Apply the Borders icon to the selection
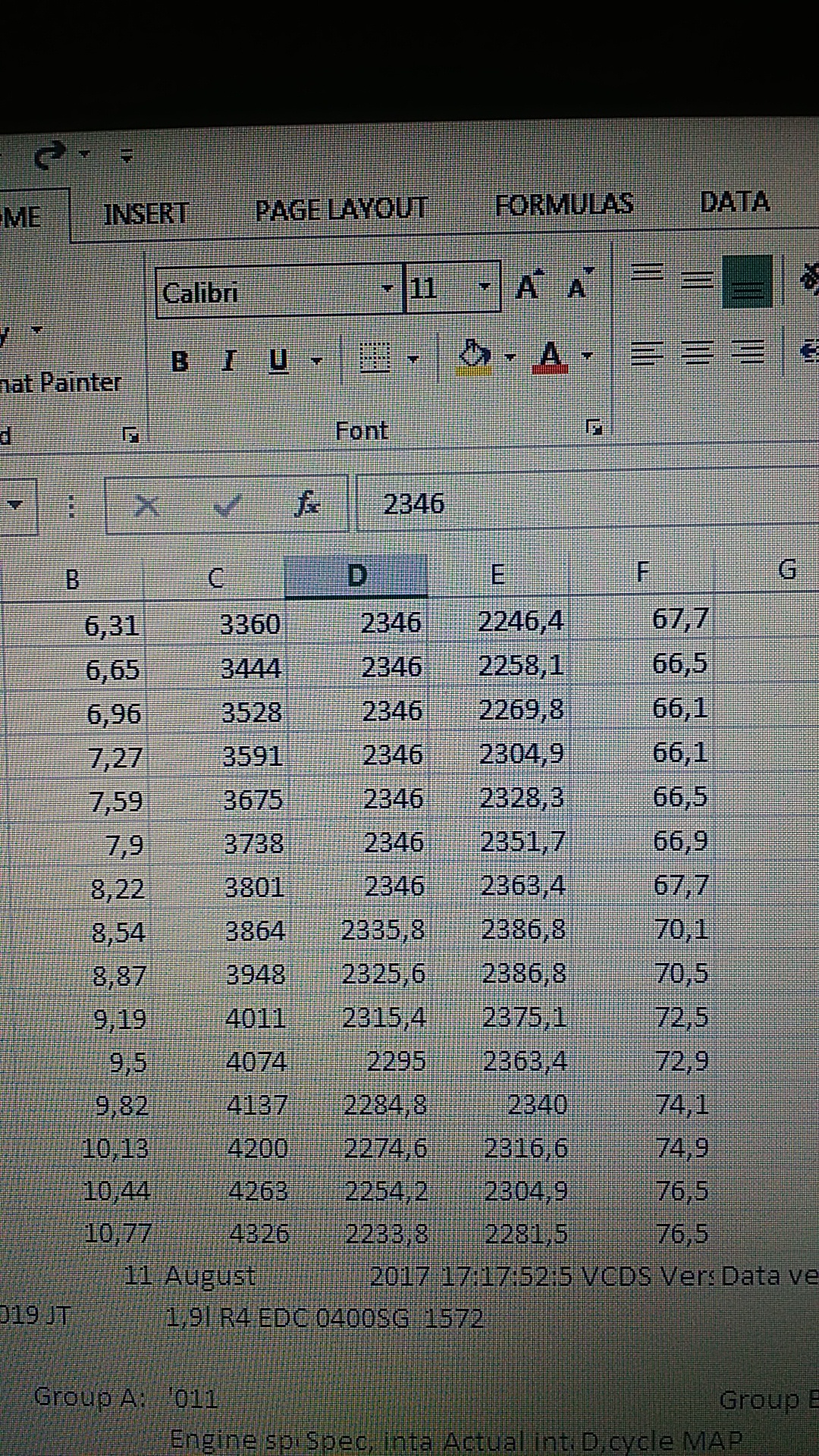Viewport: 819px width, 1456px height. [x=375, y=357]
